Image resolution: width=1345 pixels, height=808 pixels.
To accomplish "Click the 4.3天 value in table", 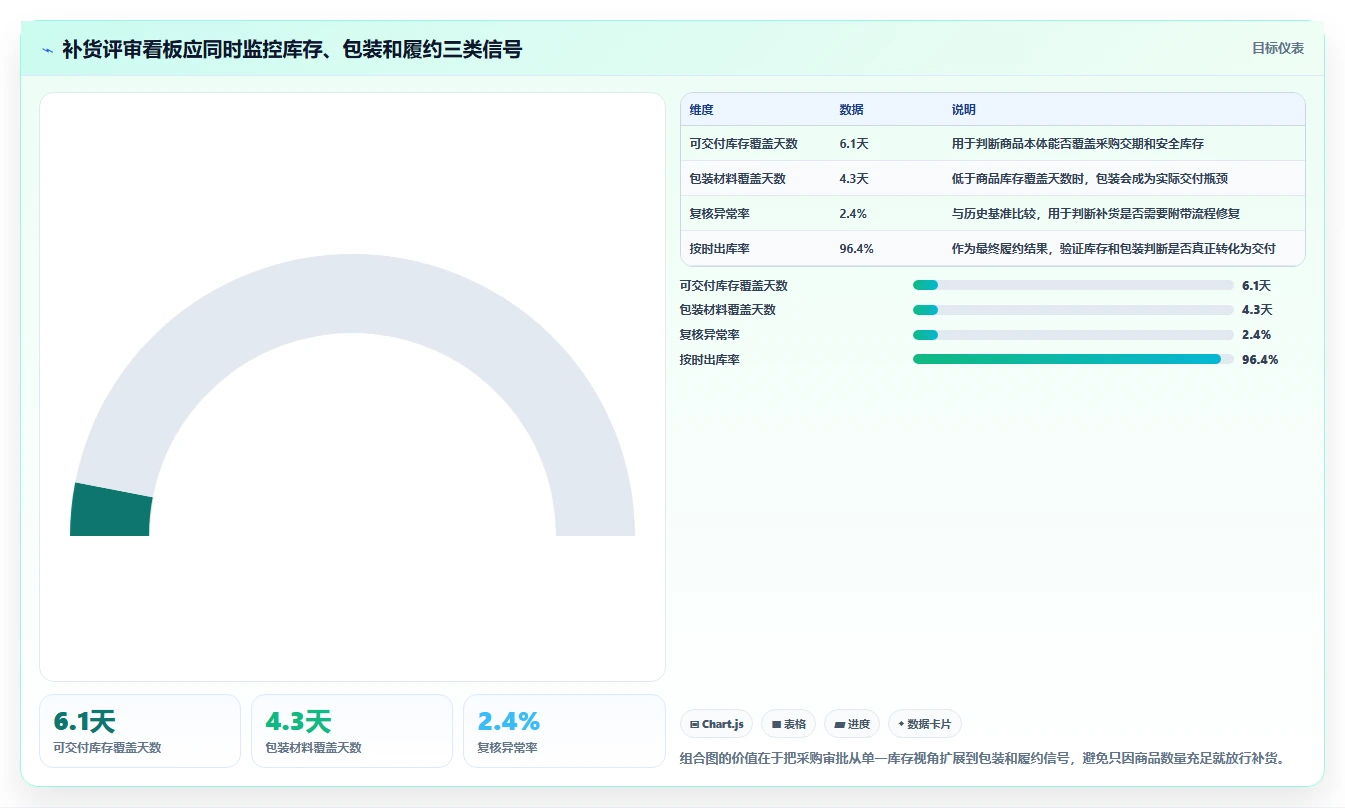I will click(854, 179).
